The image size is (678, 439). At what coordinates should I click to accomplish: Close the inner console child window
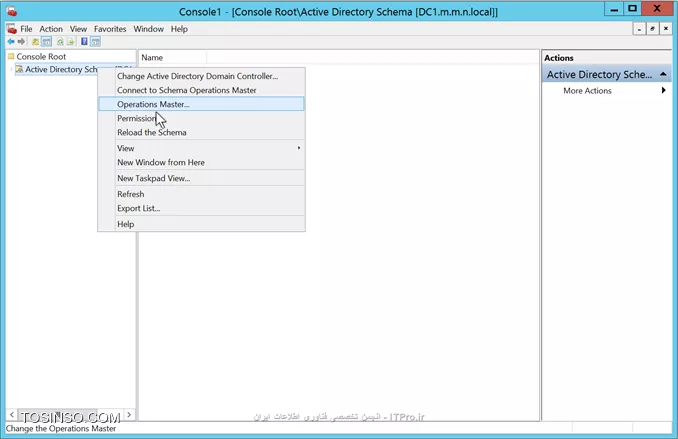pyautogui.click(x=666, y=29)
